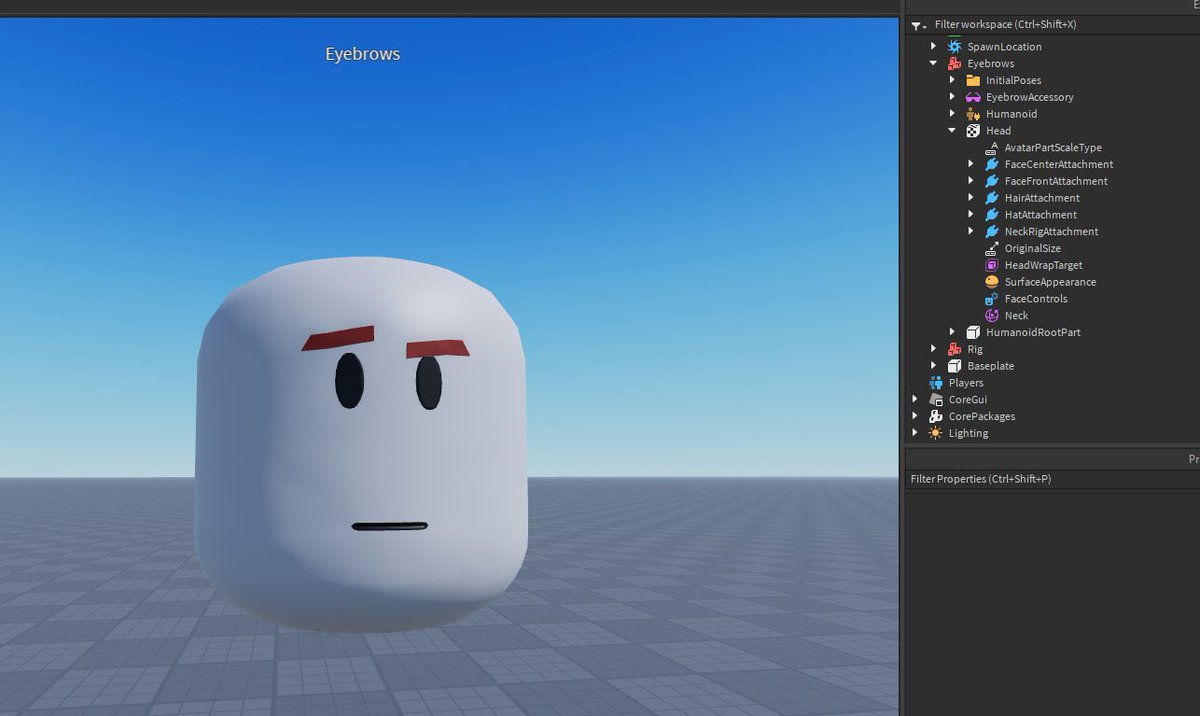This screenshot has height=716, width=1200.
Task: Expand the EyebrowAccessory node
Action: [953, 98]
